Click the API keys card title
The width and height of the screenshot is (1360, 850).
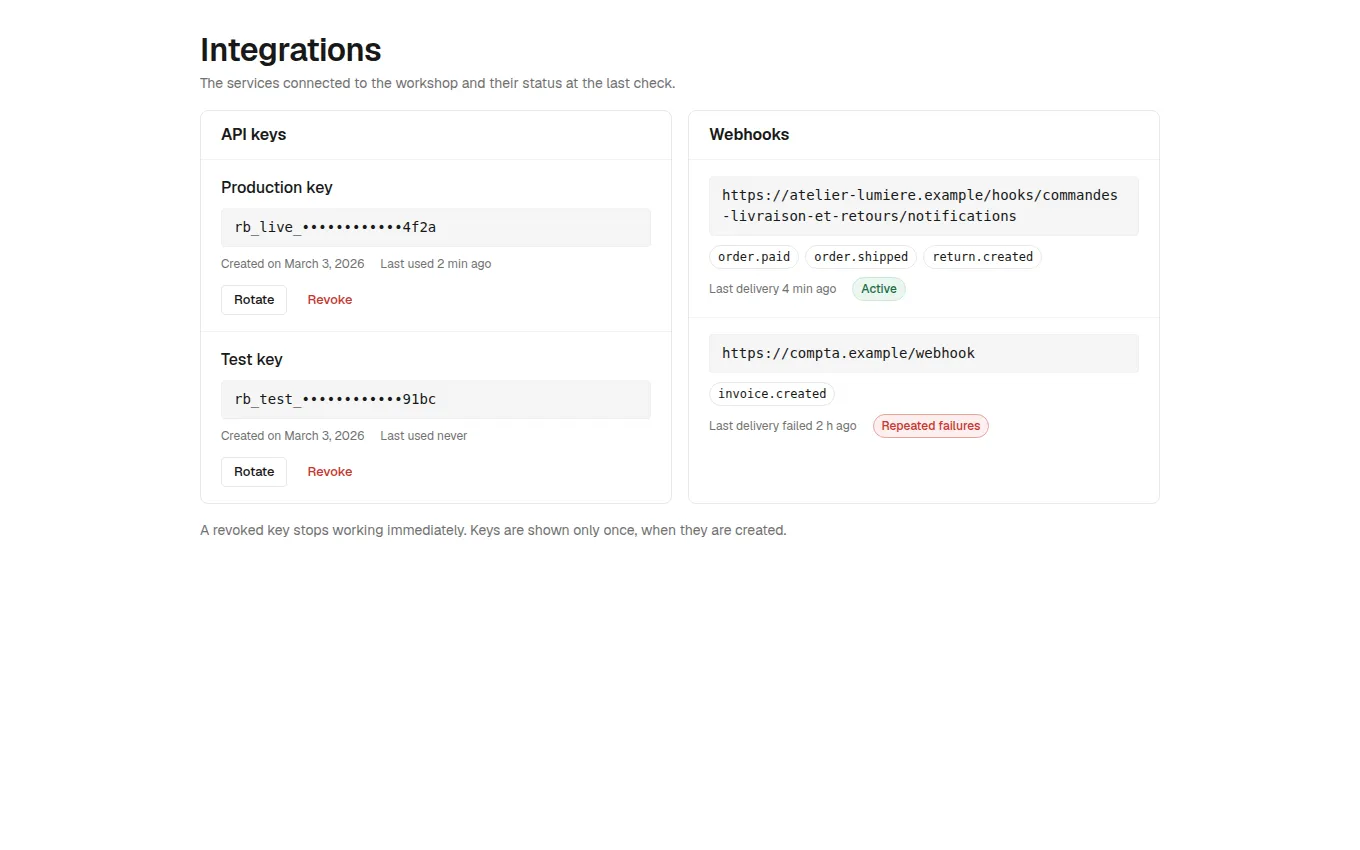[254, 135]
